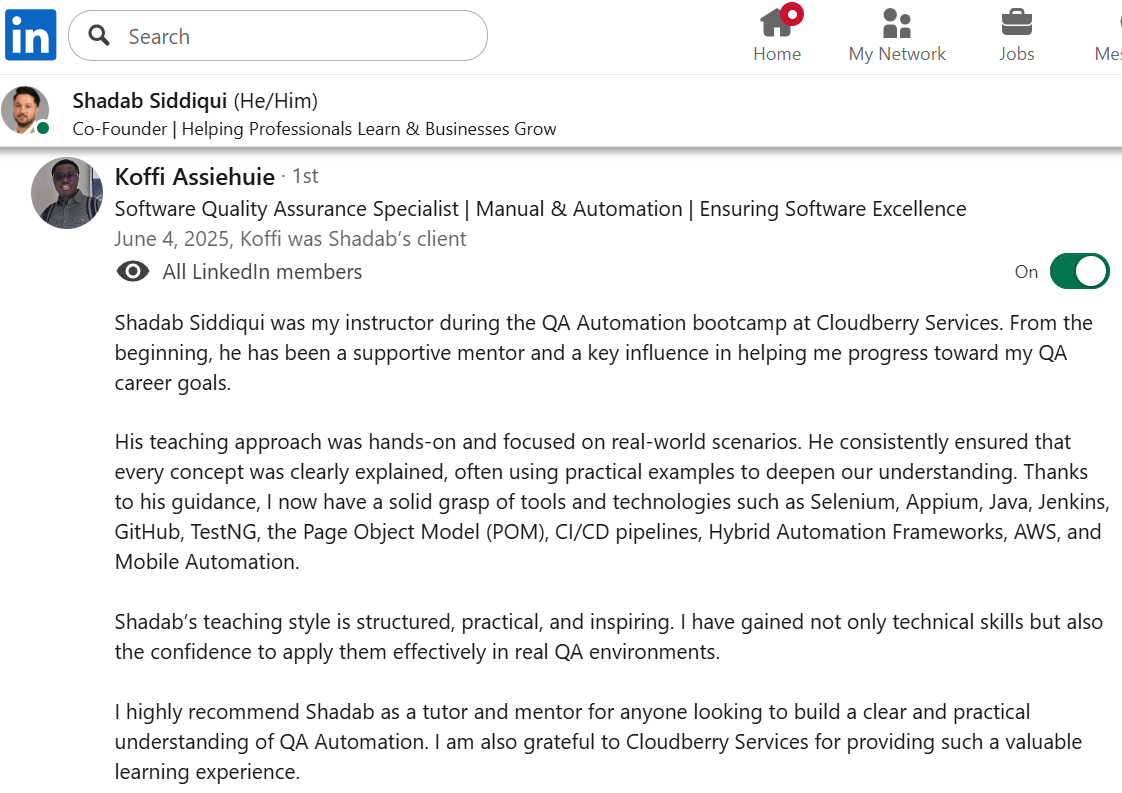This screenshot has height=793, width=1122.
Task: Click Koffi's Software Quality Assurance Specialist headline
Action: click(540, 209)
